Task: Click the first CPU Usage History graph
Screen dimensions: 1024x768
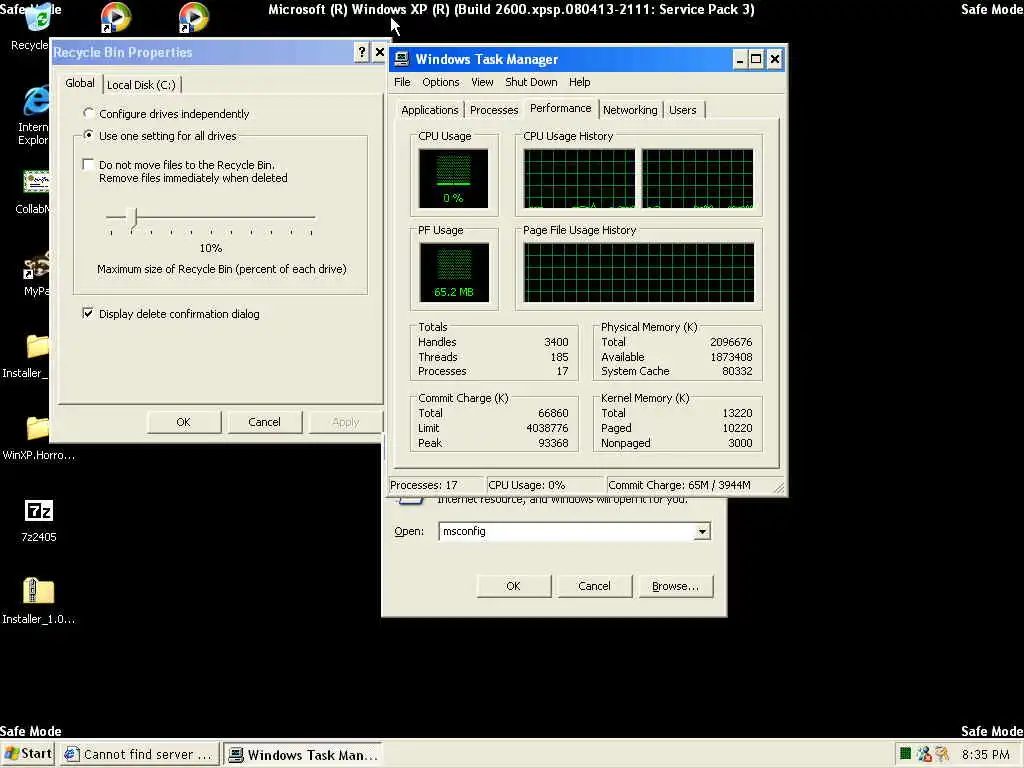Action: (579, 178)
